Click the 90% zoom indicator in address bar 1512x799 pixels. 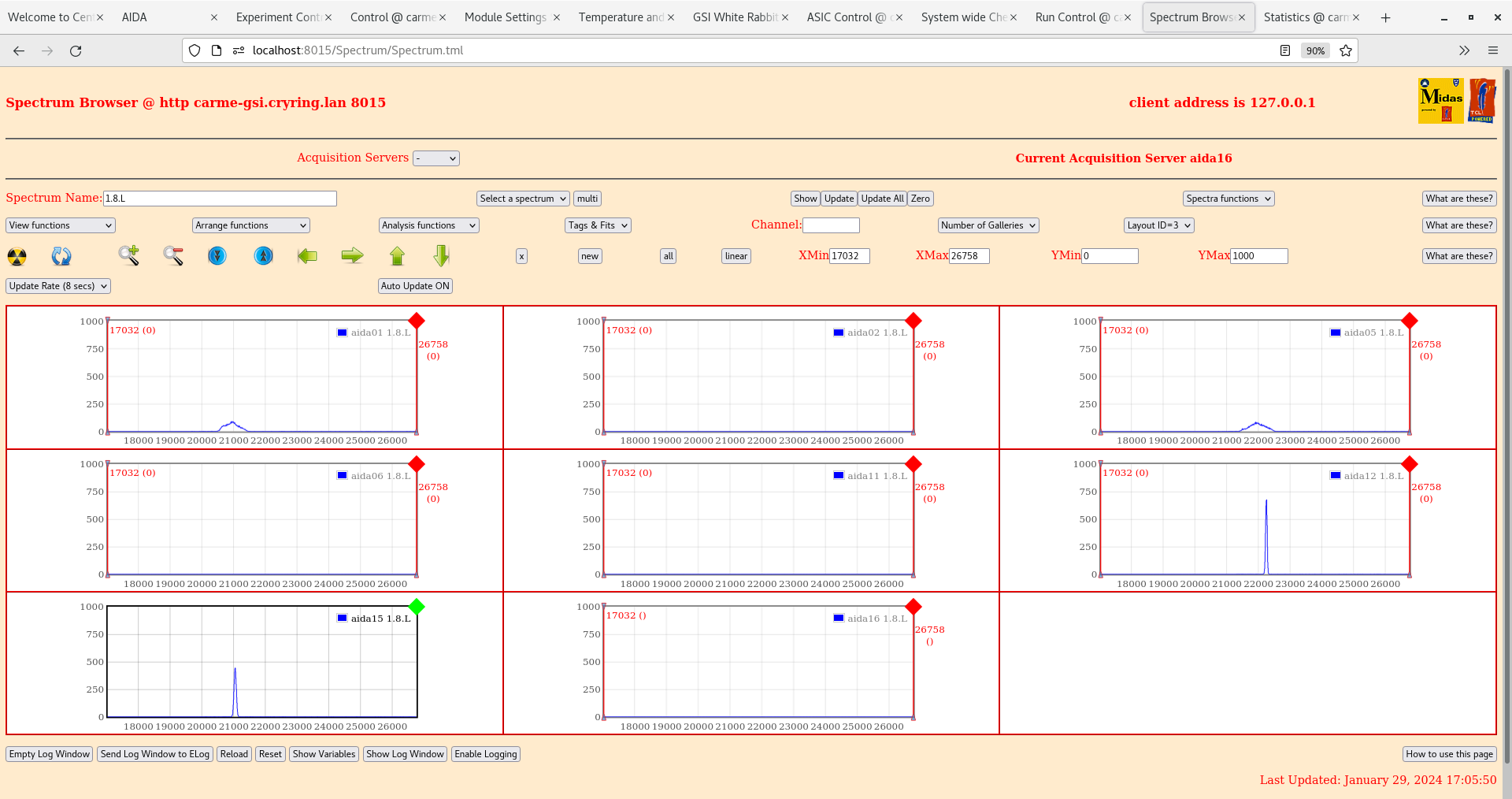(x=1315, y=50)
